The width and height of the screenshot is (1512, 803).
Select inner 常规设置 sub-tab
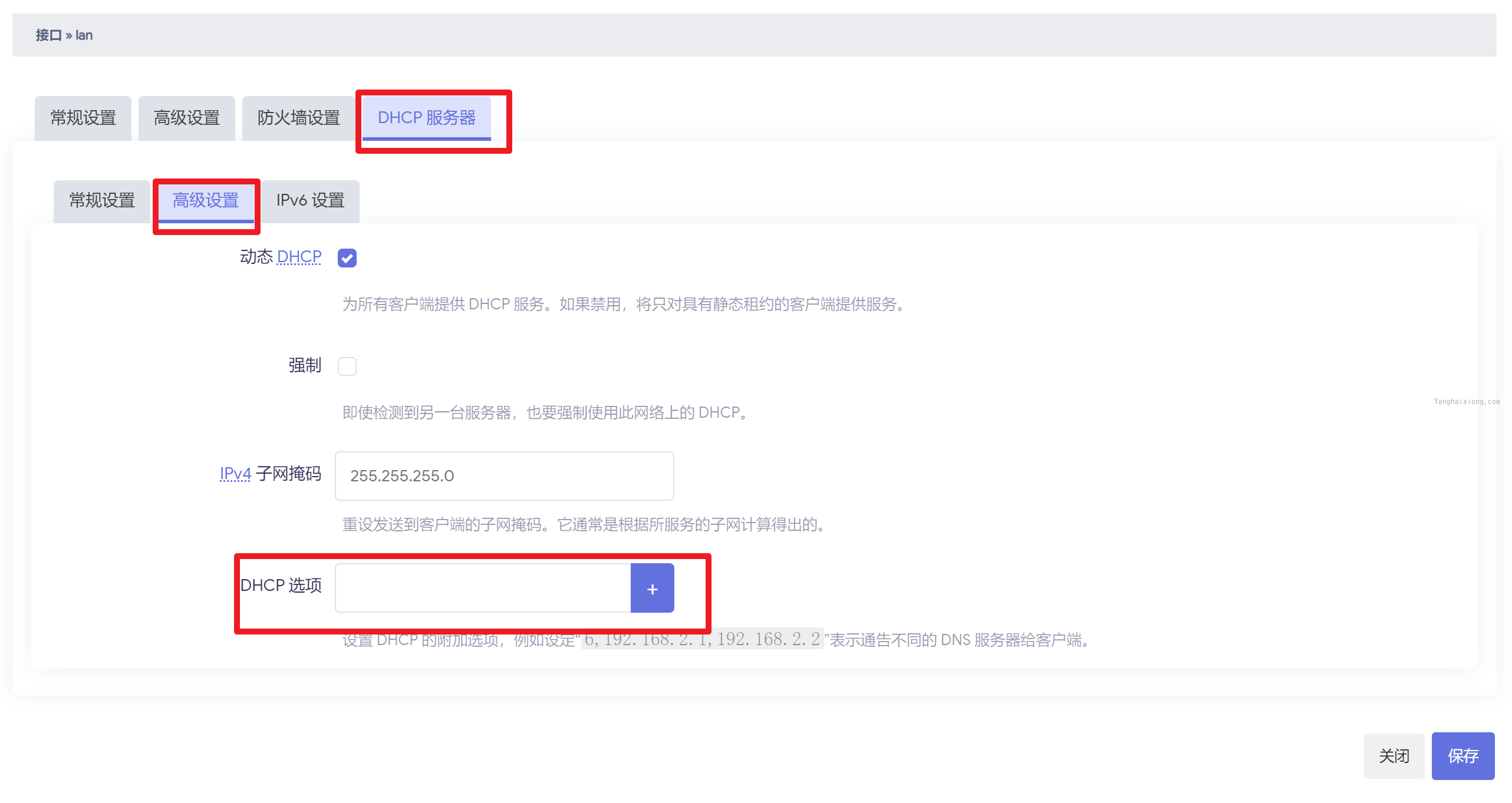pyautogui.click(x=102, y=200)
